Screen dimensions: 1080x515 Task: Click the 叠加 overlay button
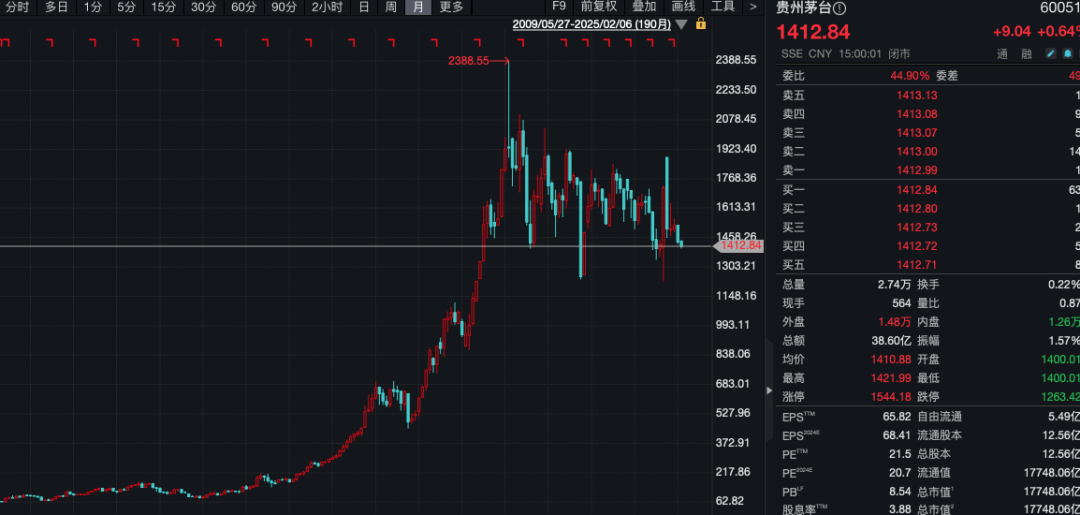coord(644,7)
